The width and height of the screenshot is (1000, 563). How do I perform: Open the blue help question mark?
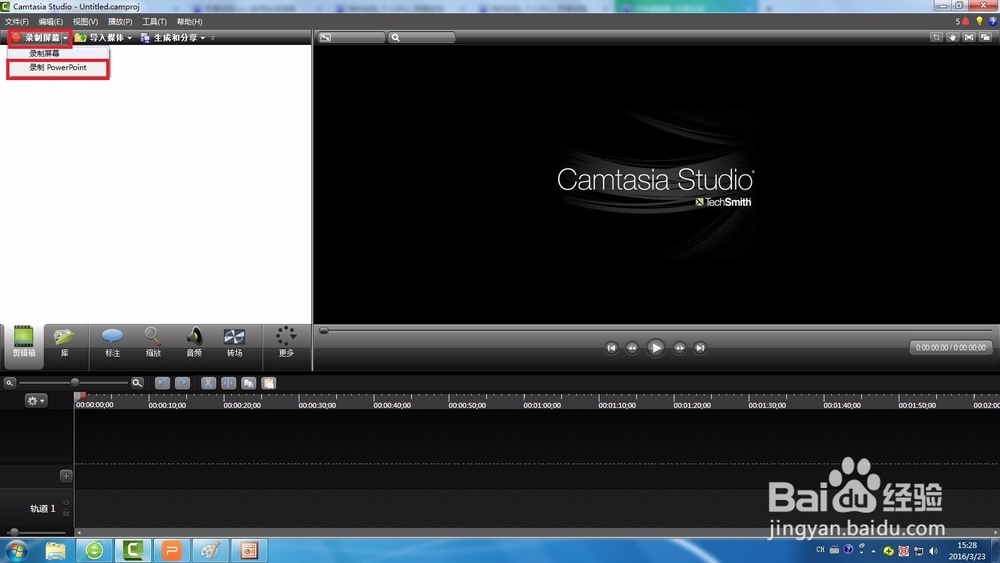(x=992, y=21)
